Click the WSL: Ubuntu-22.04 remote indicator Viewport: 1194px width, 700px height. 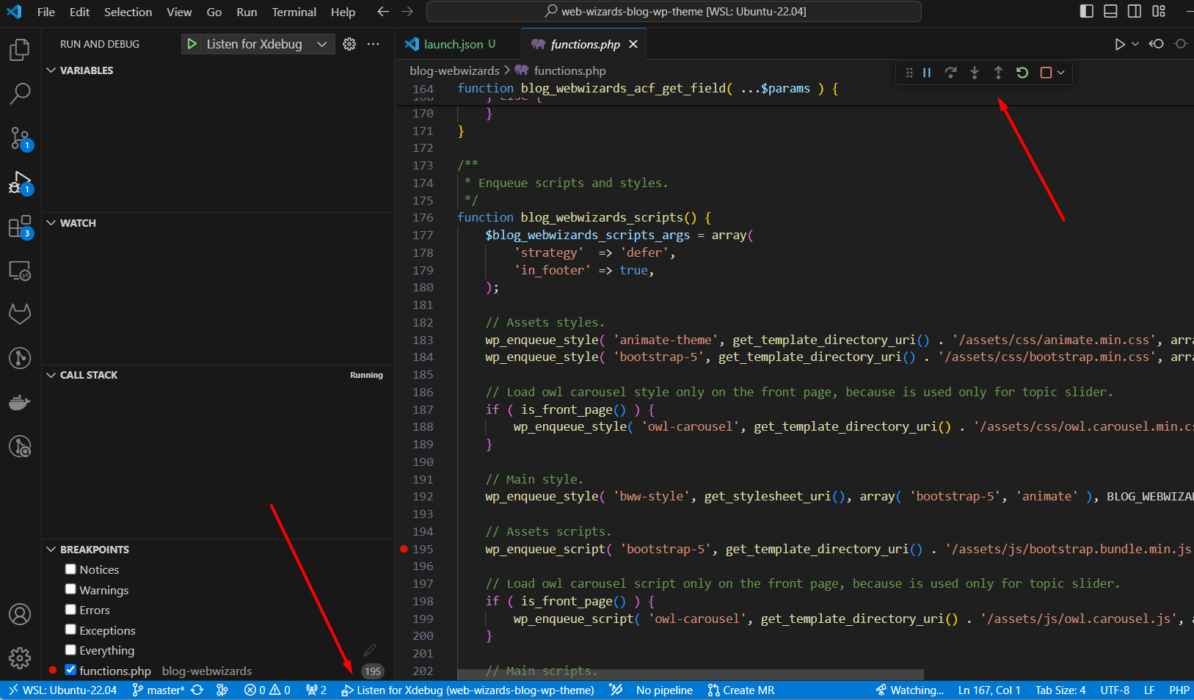tap(62, 690)
